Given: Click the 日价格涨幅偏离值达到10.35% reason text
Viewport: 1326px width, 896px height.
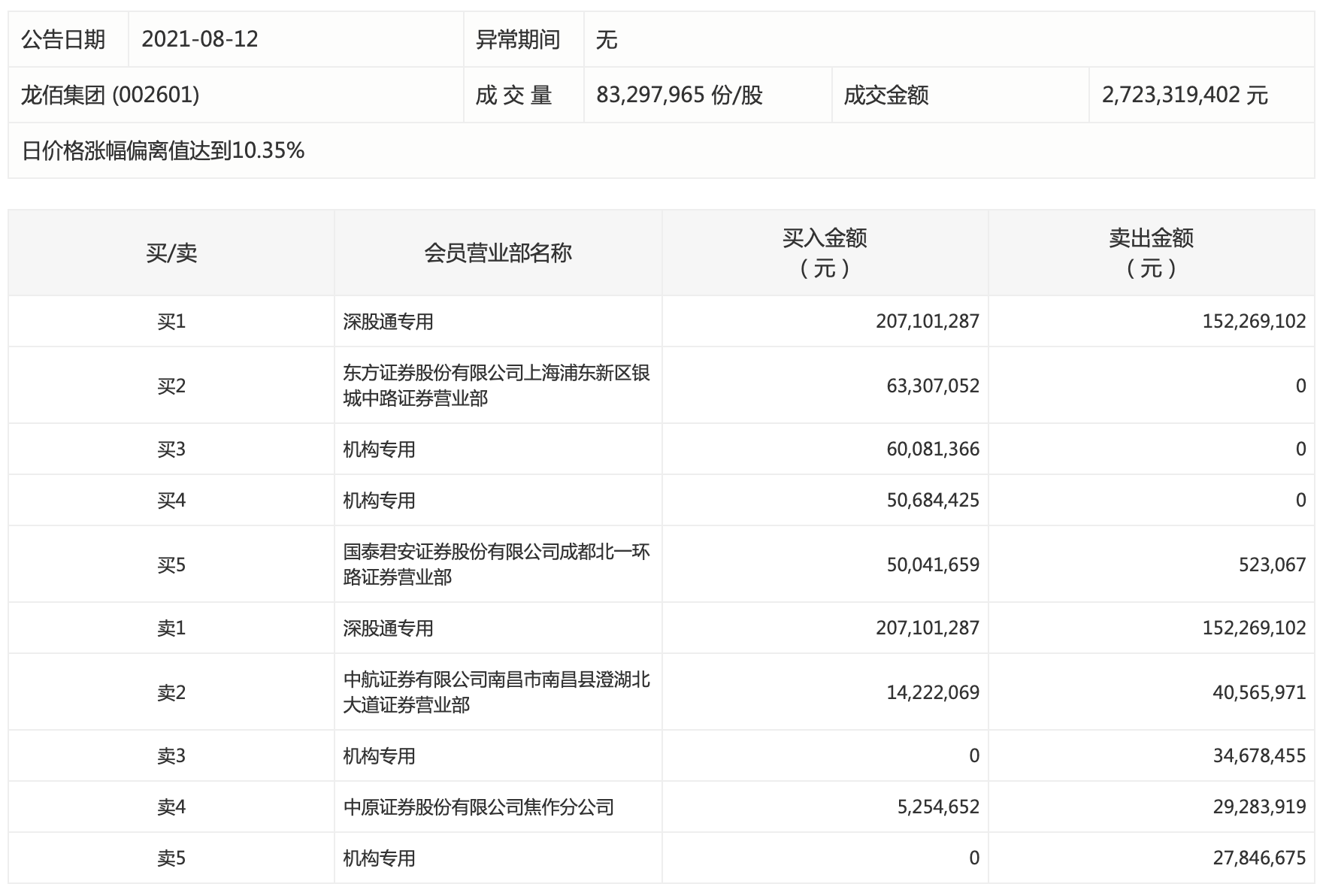Looking at the screenshot, I should 163,151.
